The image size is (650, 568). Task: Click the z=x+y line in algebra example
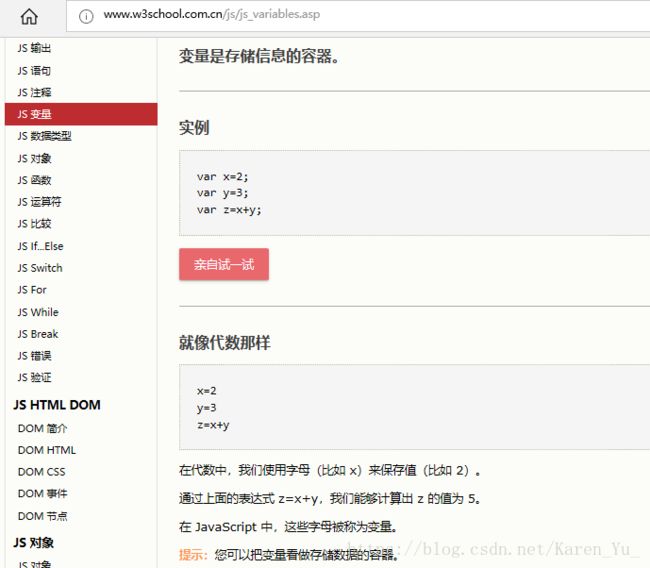pos(213,425)
